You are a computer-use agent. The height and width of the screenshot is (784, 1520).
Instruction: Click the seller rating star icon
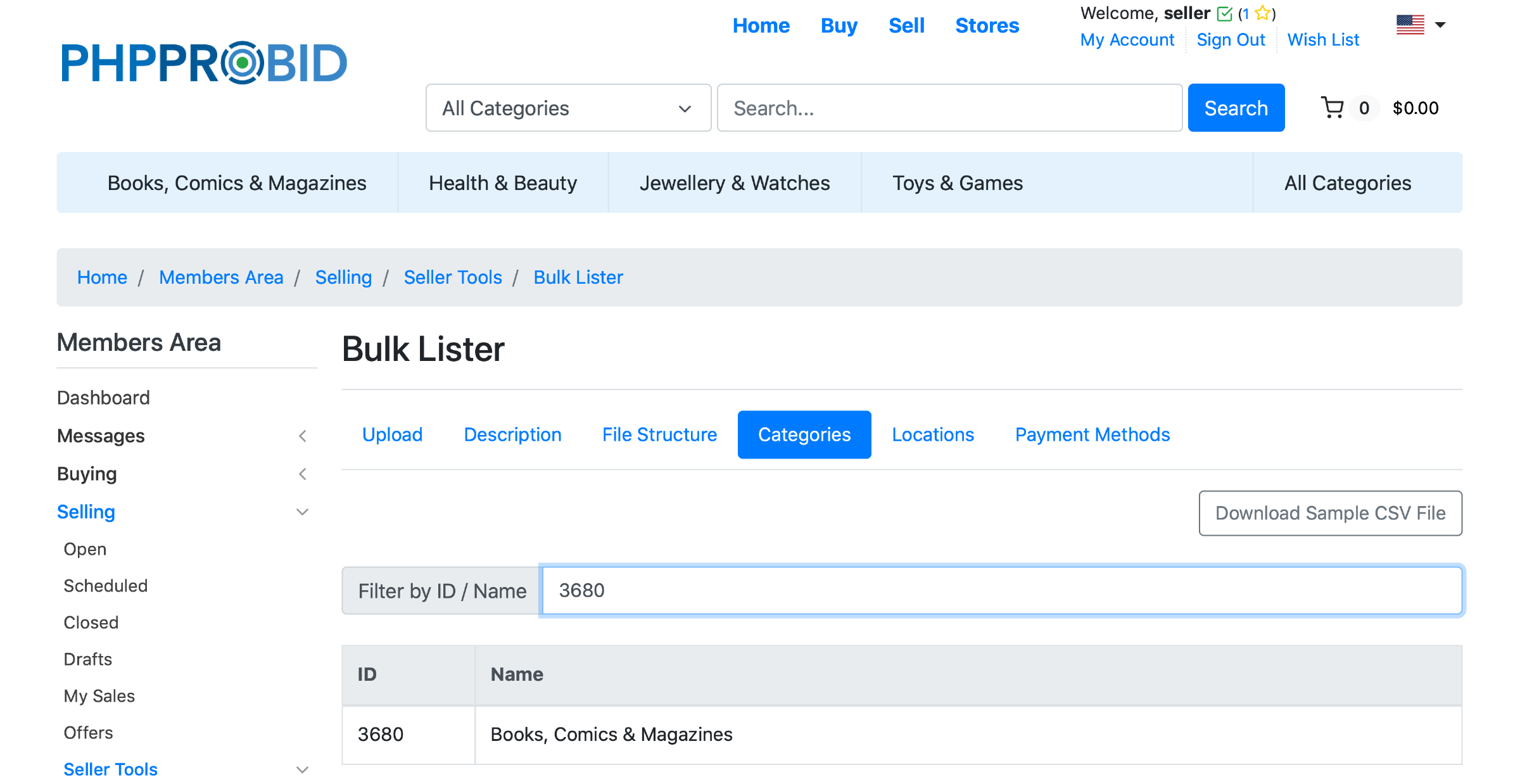(1262, 13)
